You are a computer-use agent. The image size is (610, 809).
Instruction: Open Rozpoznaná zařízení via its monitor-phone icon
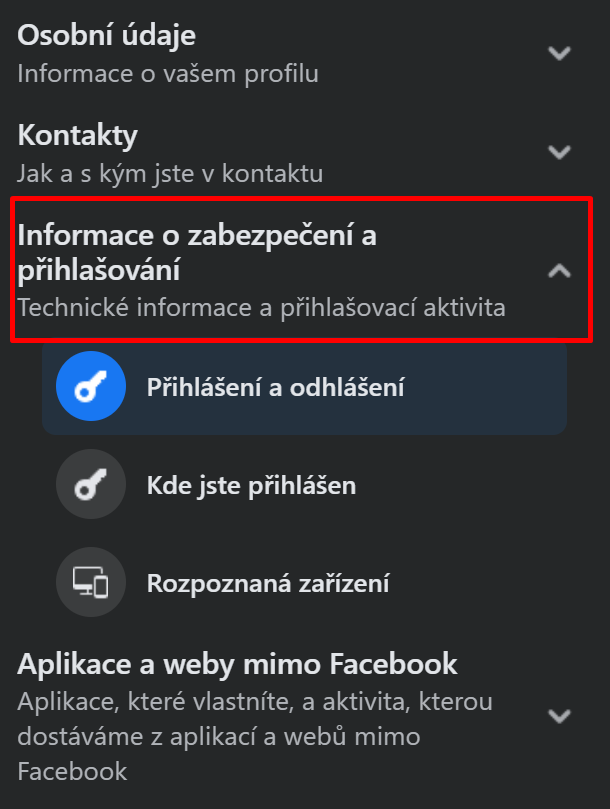coord(90,581)
